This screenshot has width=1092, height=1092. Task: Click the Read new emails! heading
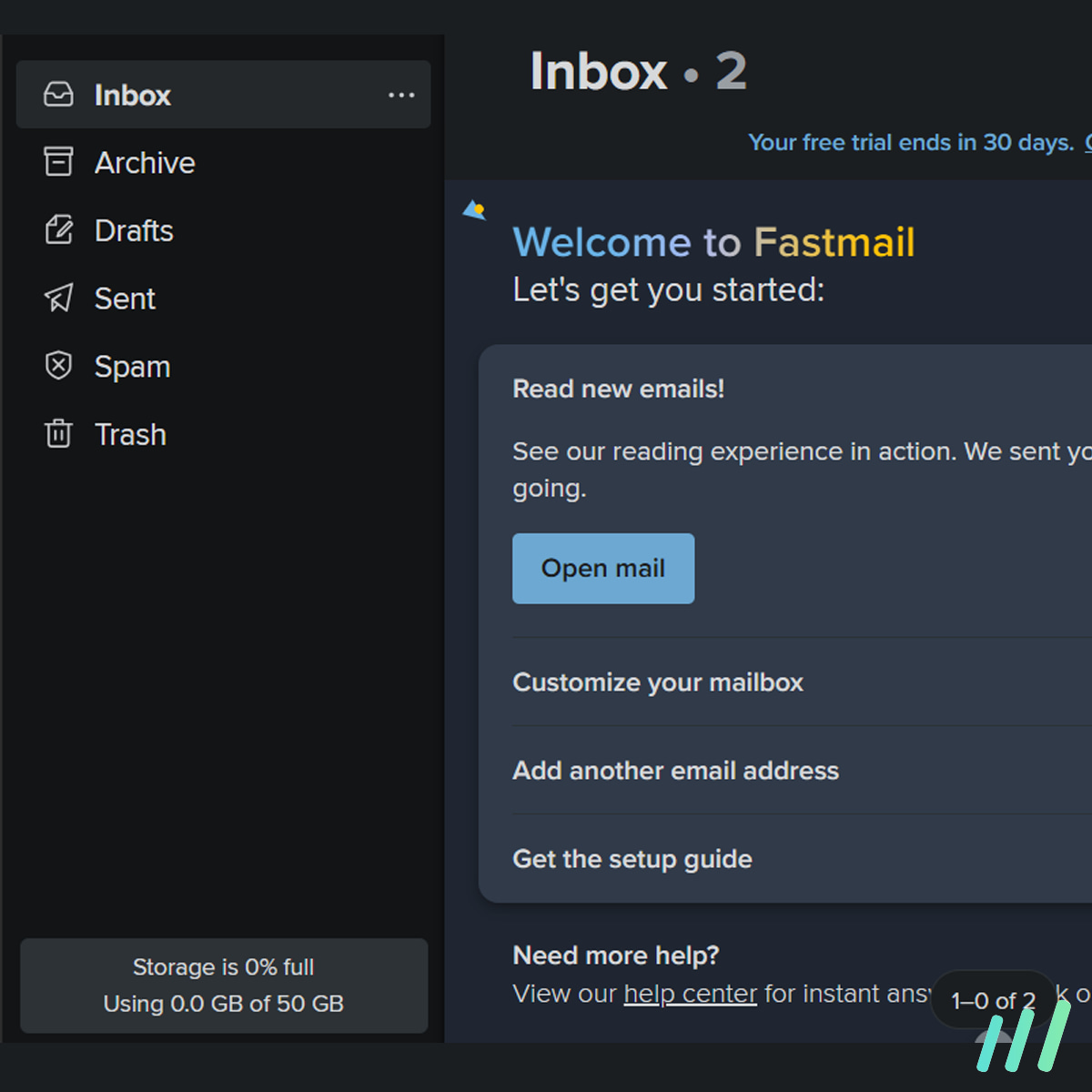pos(619,389)
